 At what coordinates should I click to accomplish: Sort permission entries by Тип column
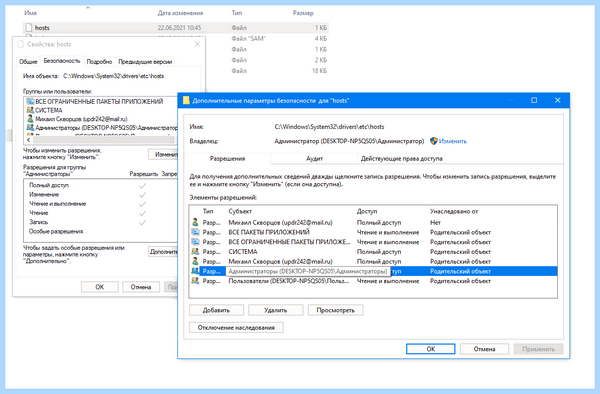point(208,211)
